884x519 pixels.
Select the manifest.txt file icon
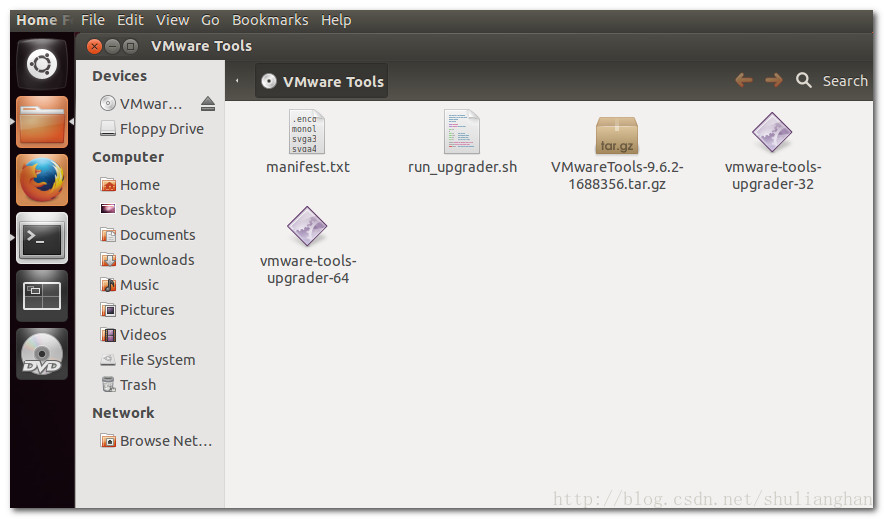(307, 132)
